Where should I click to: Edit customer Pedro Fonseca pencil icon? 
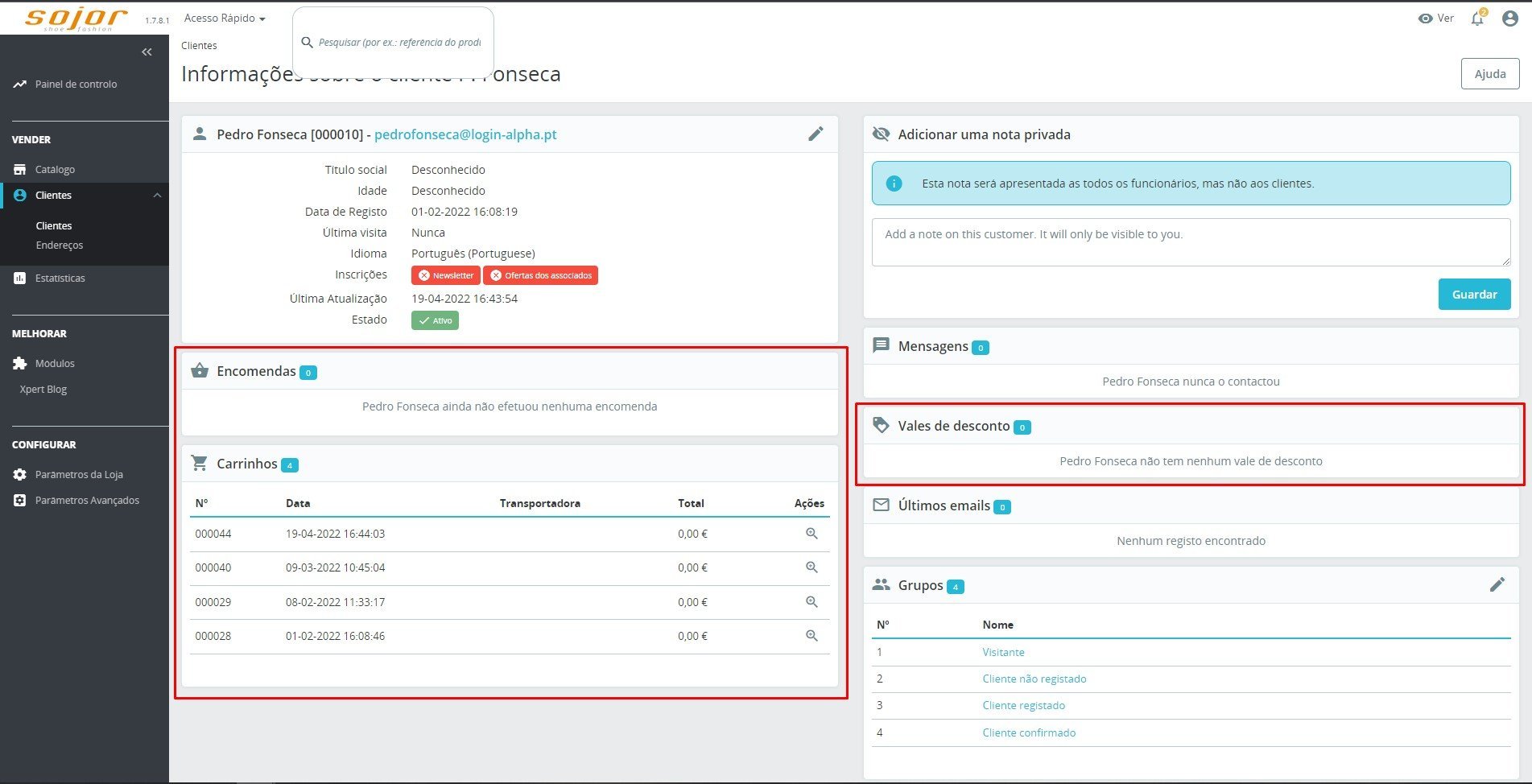click(816, 134)
